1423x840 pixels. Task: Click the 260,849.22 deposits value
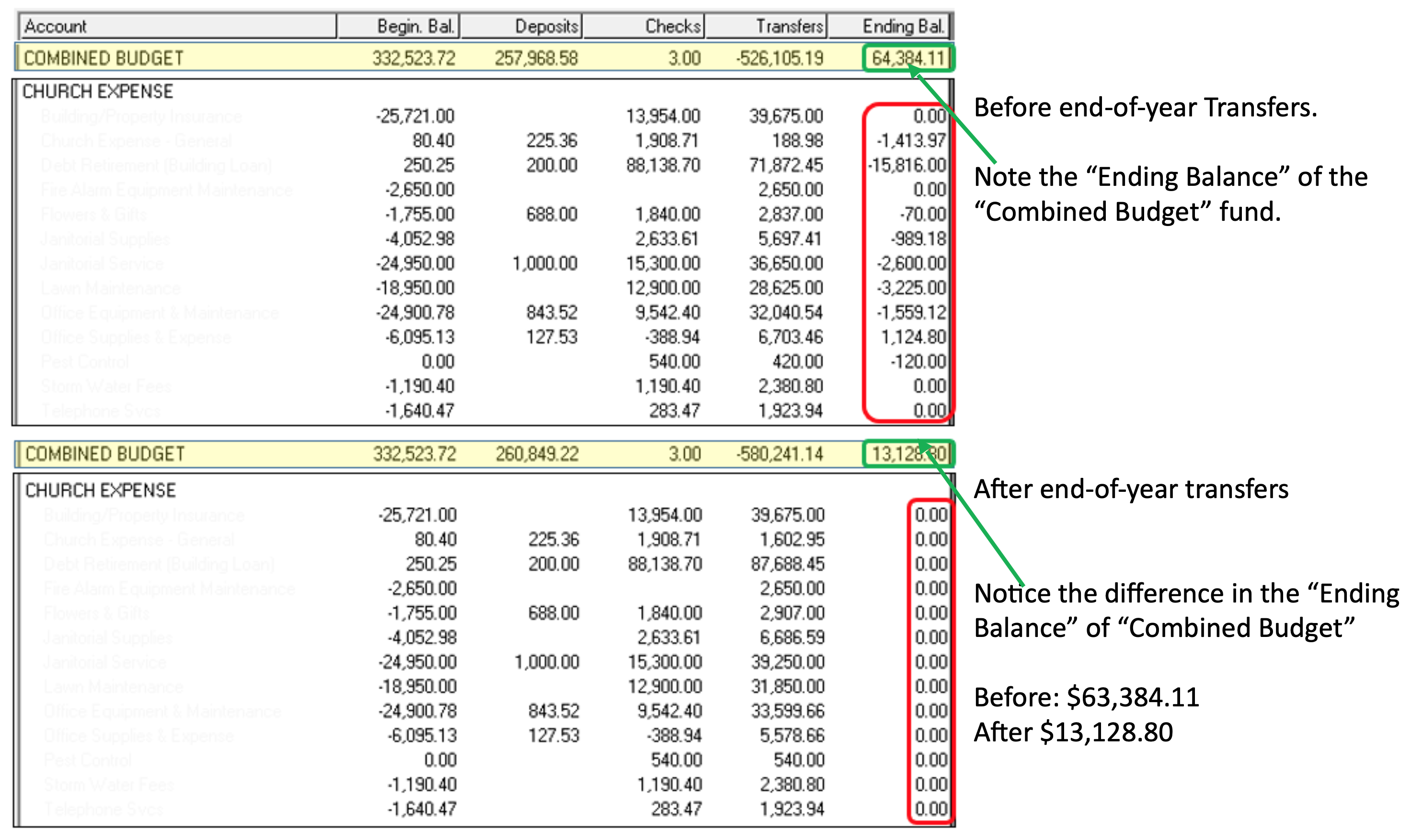537,454
